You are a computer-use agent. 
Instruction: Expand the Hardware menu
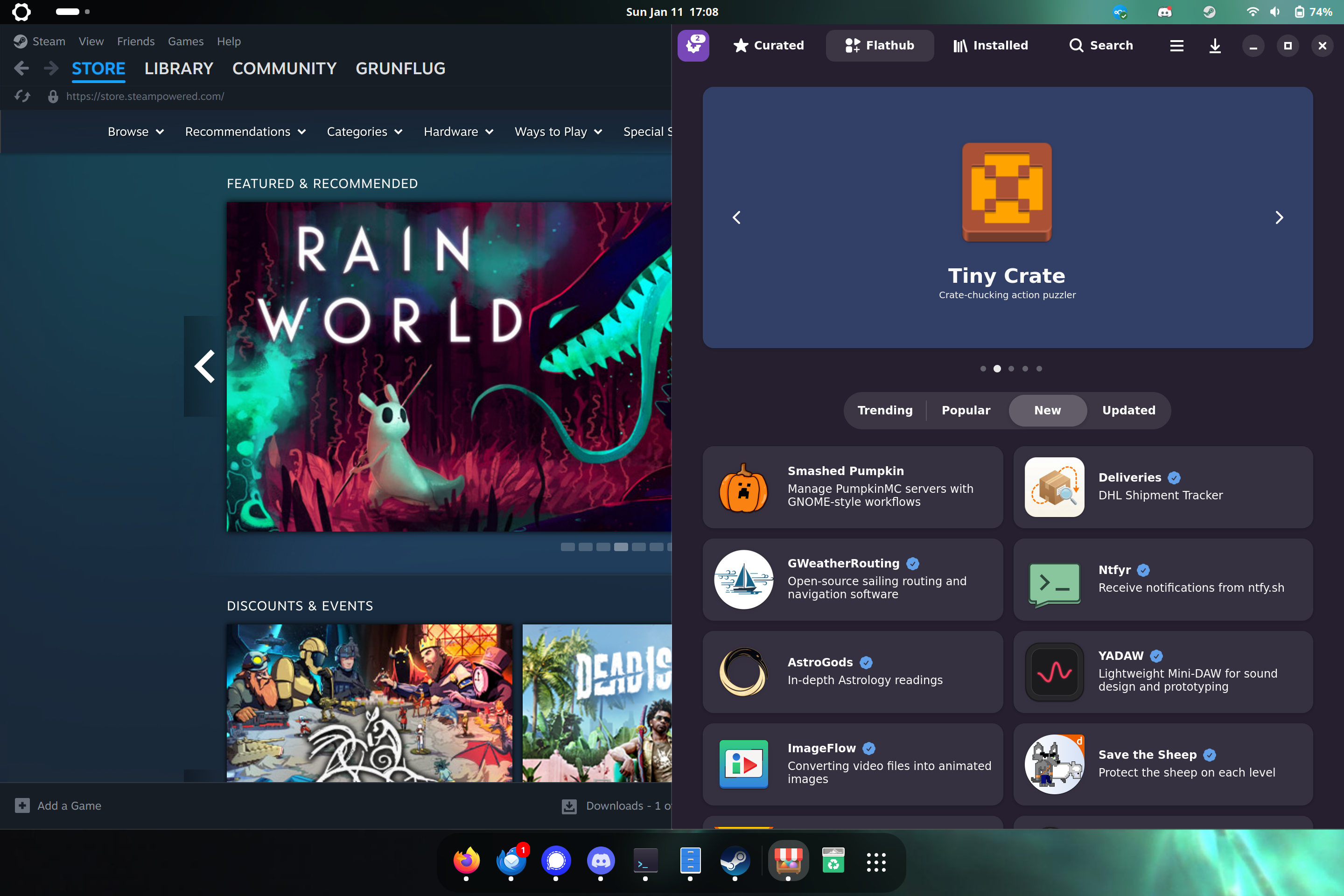tap(458, 132)
